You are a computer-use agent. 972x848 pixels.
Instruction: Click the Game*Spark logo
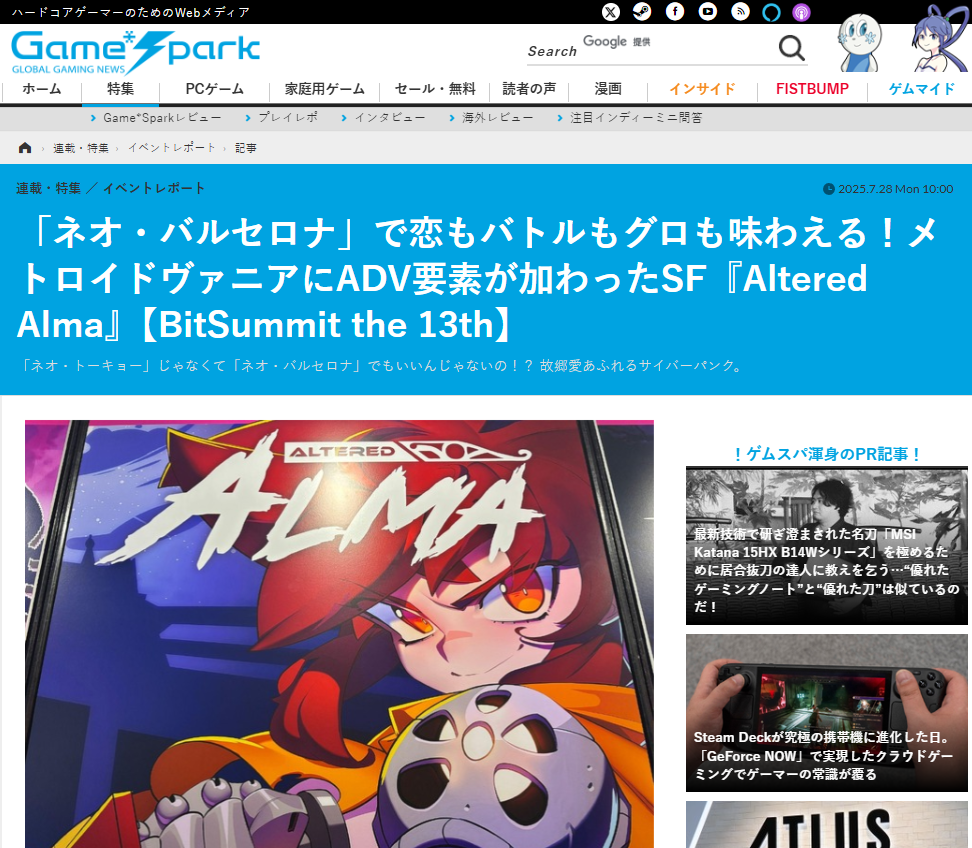(x=135, y=53)
